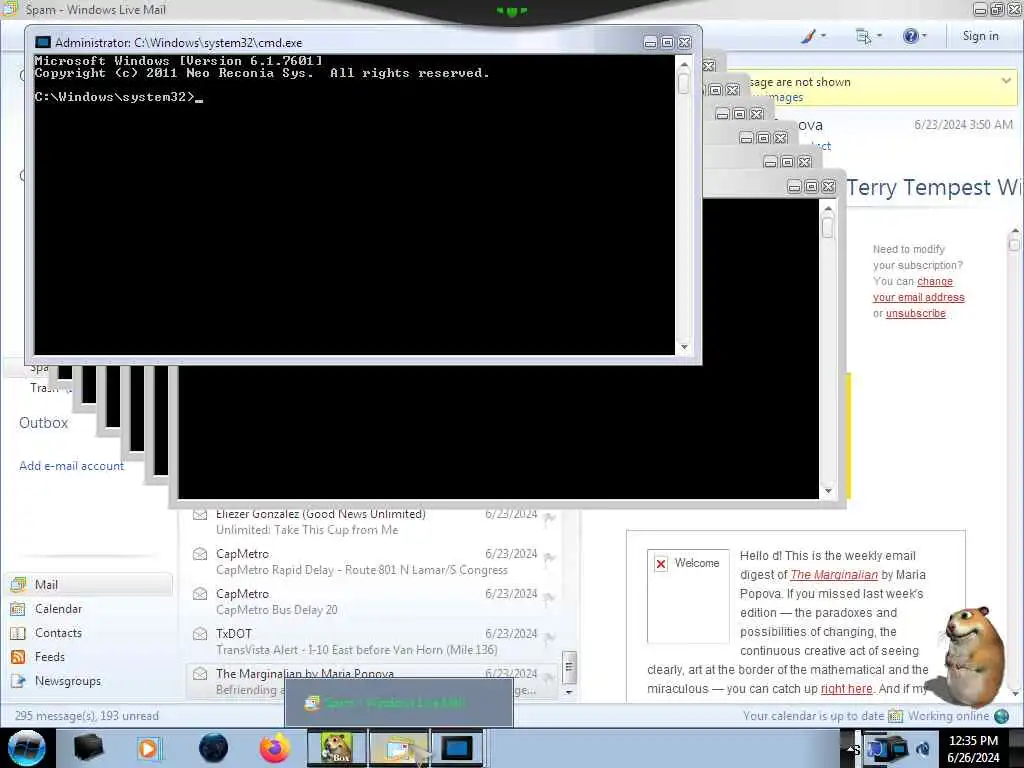The image size is (1024, 768).
Task: Click the blocked Welcome image placeholder
Action: click(x=688, y=596)
